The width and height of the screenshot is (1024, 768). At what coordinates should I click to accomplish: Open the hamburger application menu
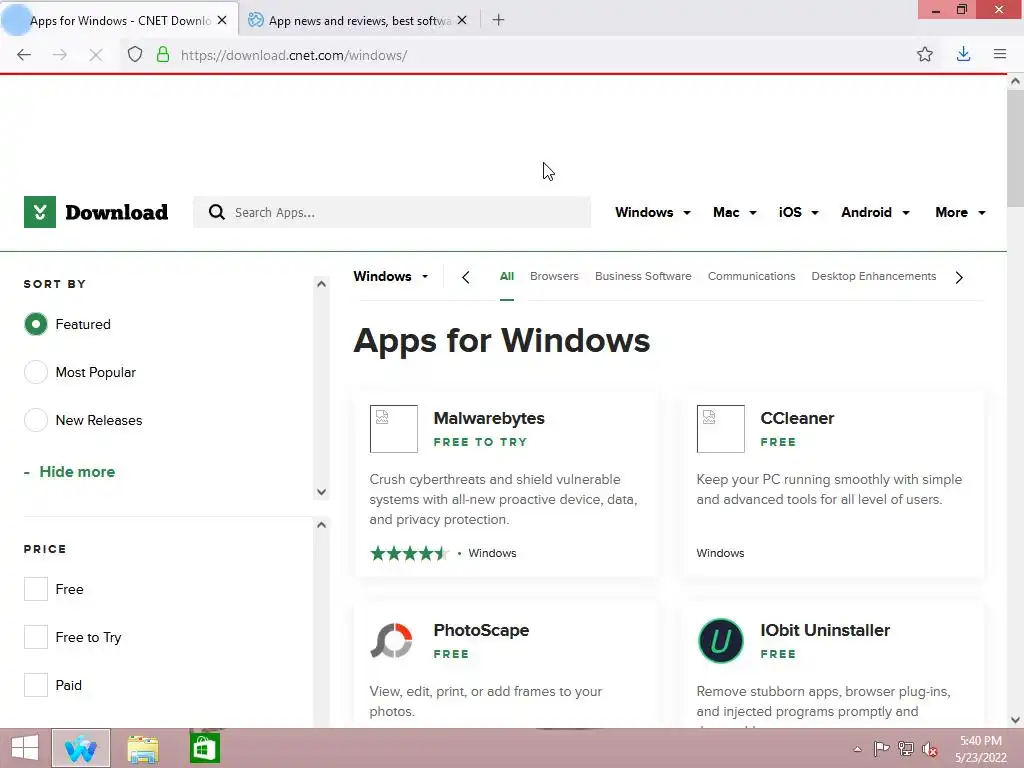pos(1000,55)
